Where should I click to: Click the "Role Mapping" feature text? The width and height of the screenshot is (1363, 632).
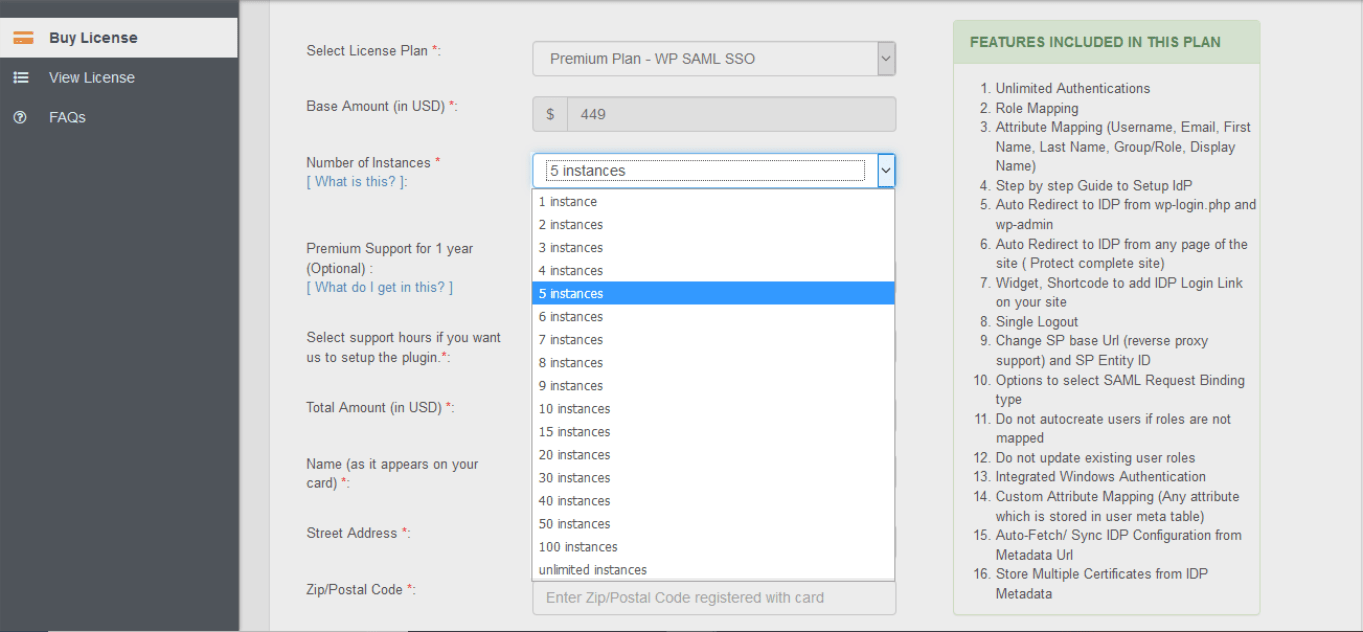[x=1037, y=108]
